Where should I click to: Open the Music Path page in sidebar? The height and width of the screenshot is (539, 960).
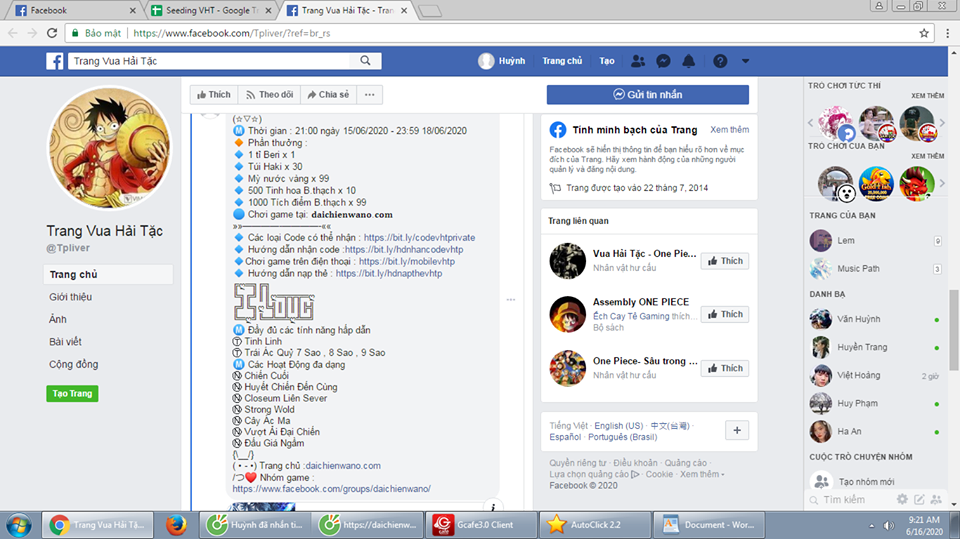click(876, 269)
